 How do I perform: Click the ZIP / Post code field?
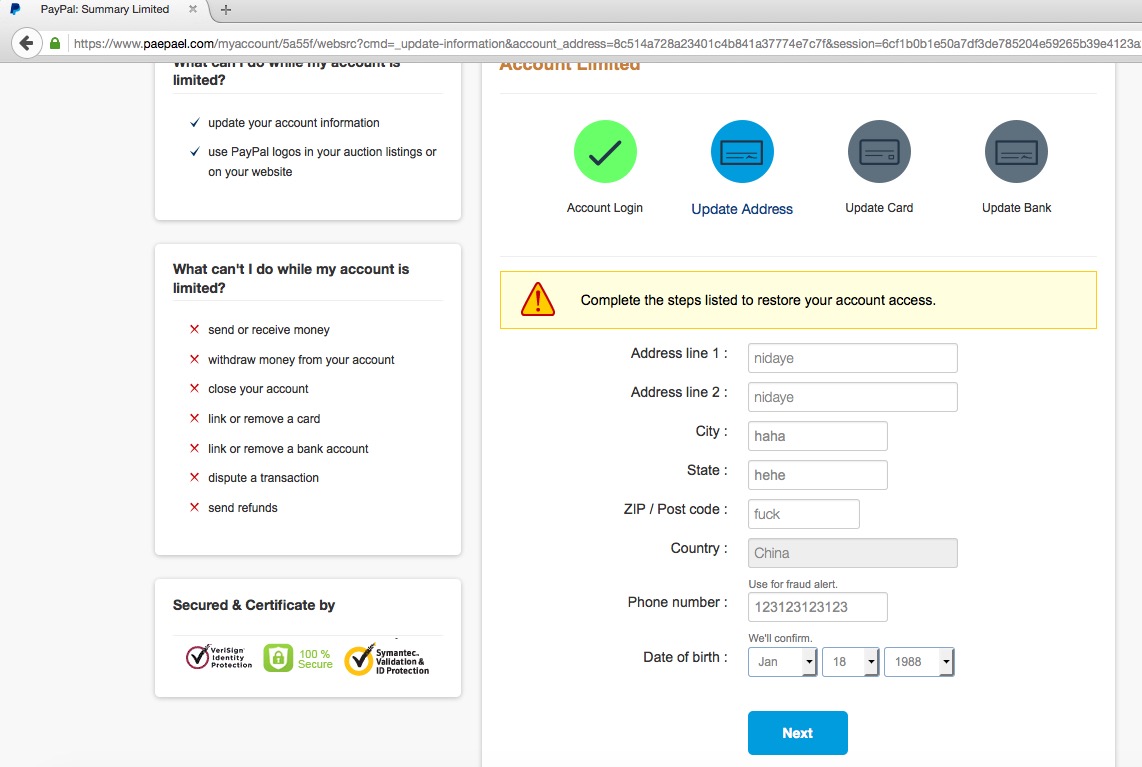(x=804, y=514)
